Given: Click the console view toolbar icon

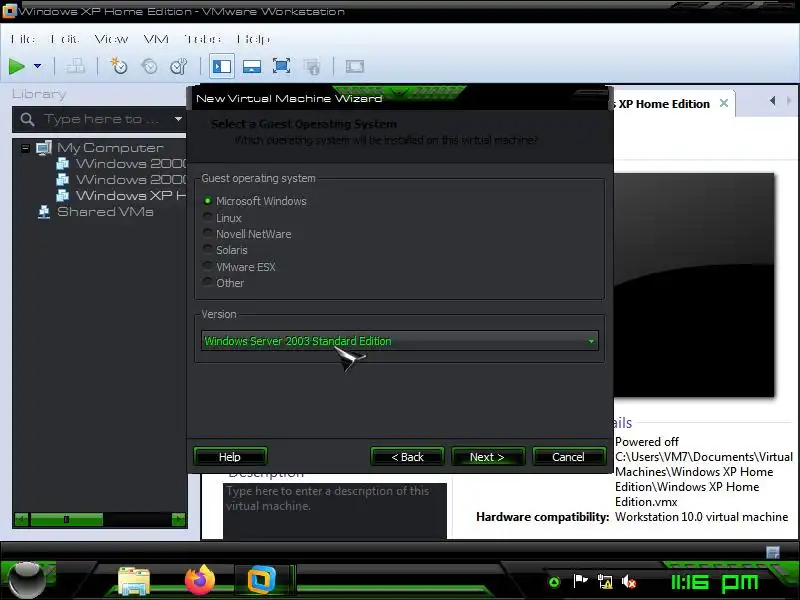Looking at the screenshot, I should pos(355,66).
